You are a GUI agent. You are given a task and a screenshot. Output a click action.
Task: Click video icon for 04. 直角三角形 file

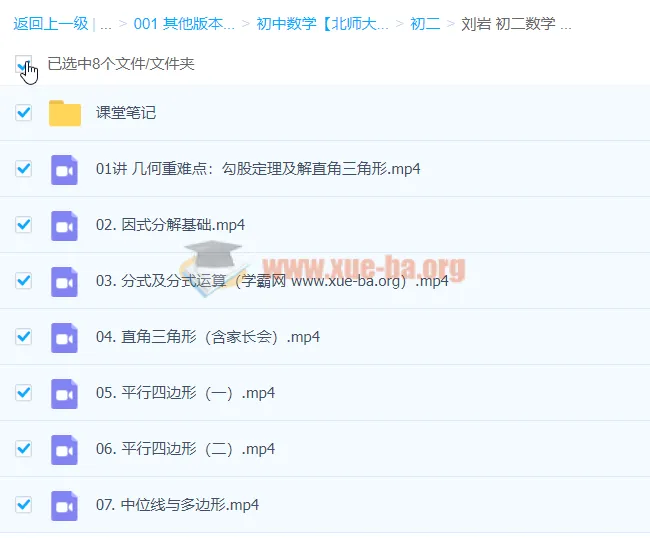click(65, 337)
